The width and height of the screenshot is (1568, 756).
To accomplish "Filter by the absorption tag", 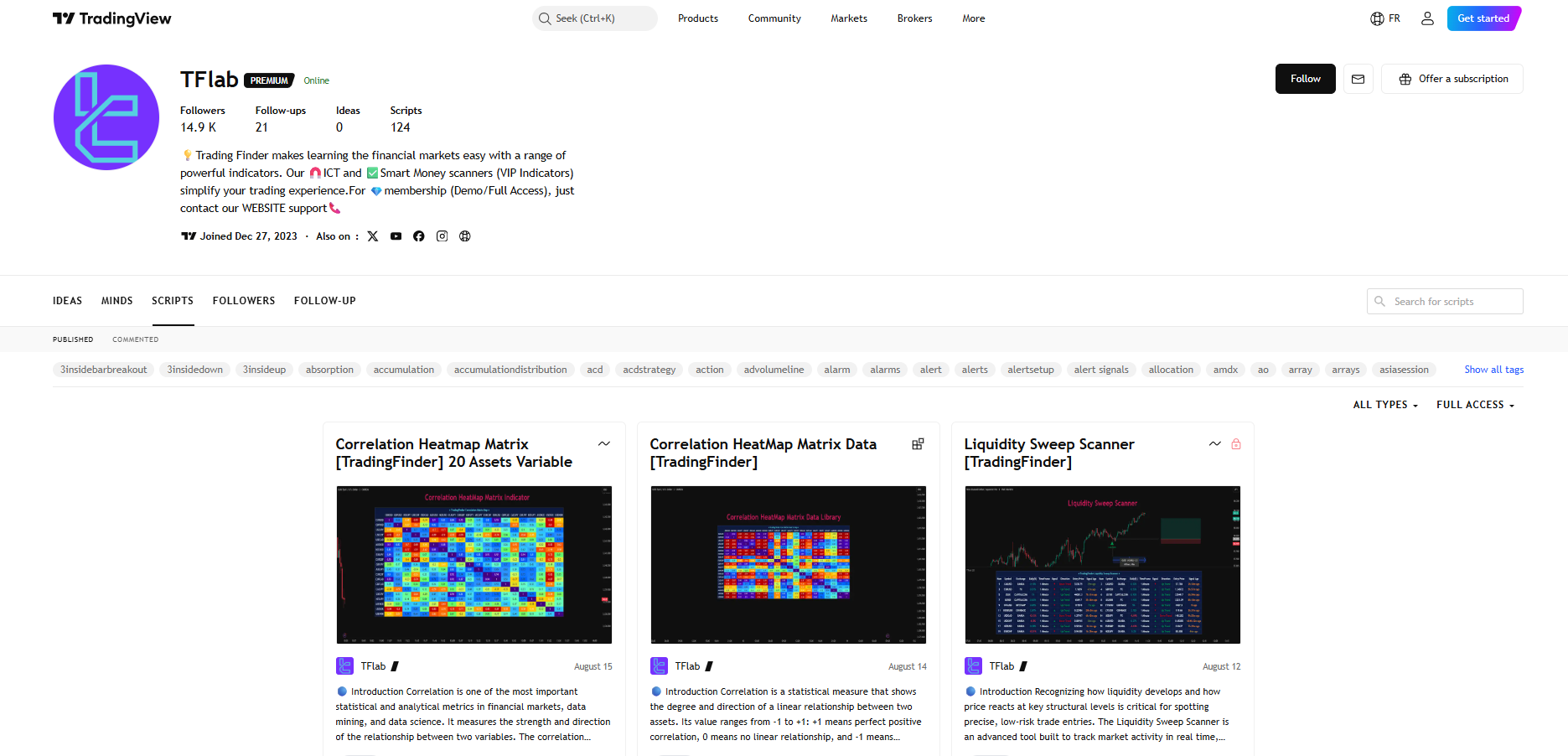I will tap(329, 370).
